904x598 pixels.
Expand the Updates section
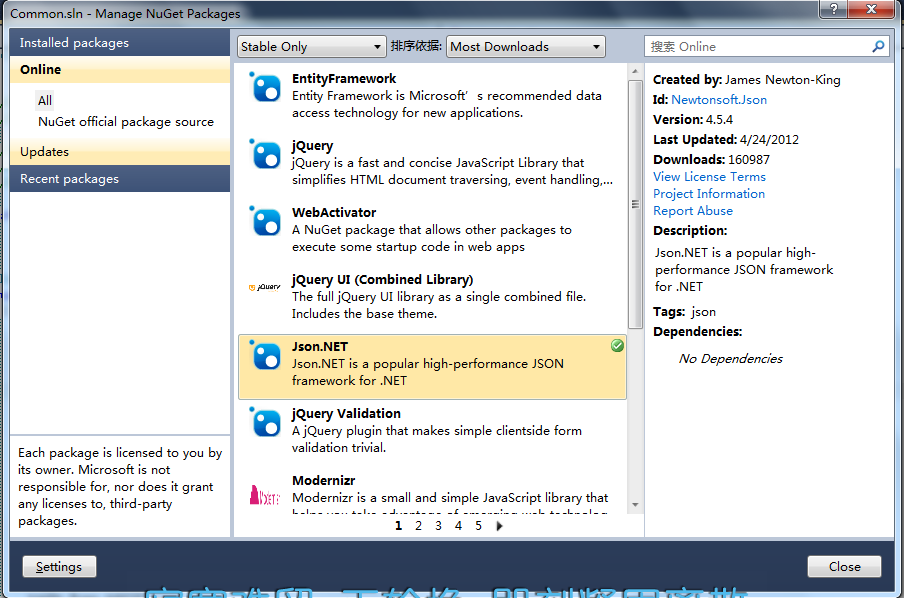(x=120, y=152)
